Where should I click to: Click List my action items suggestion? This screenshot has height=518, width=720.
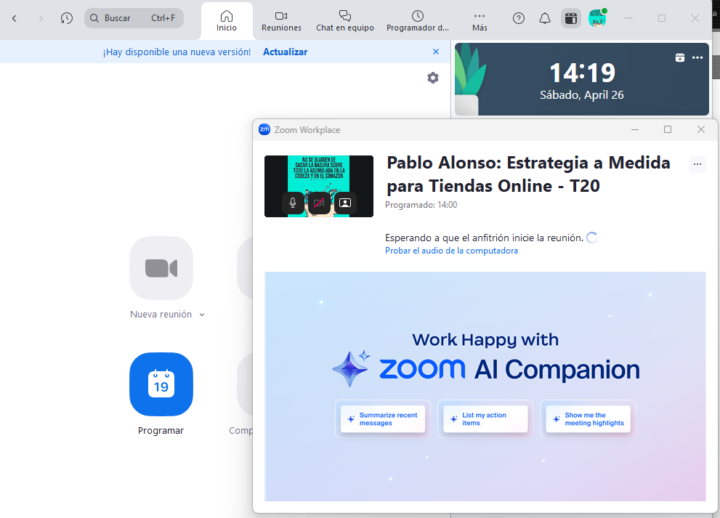[485, 419]
